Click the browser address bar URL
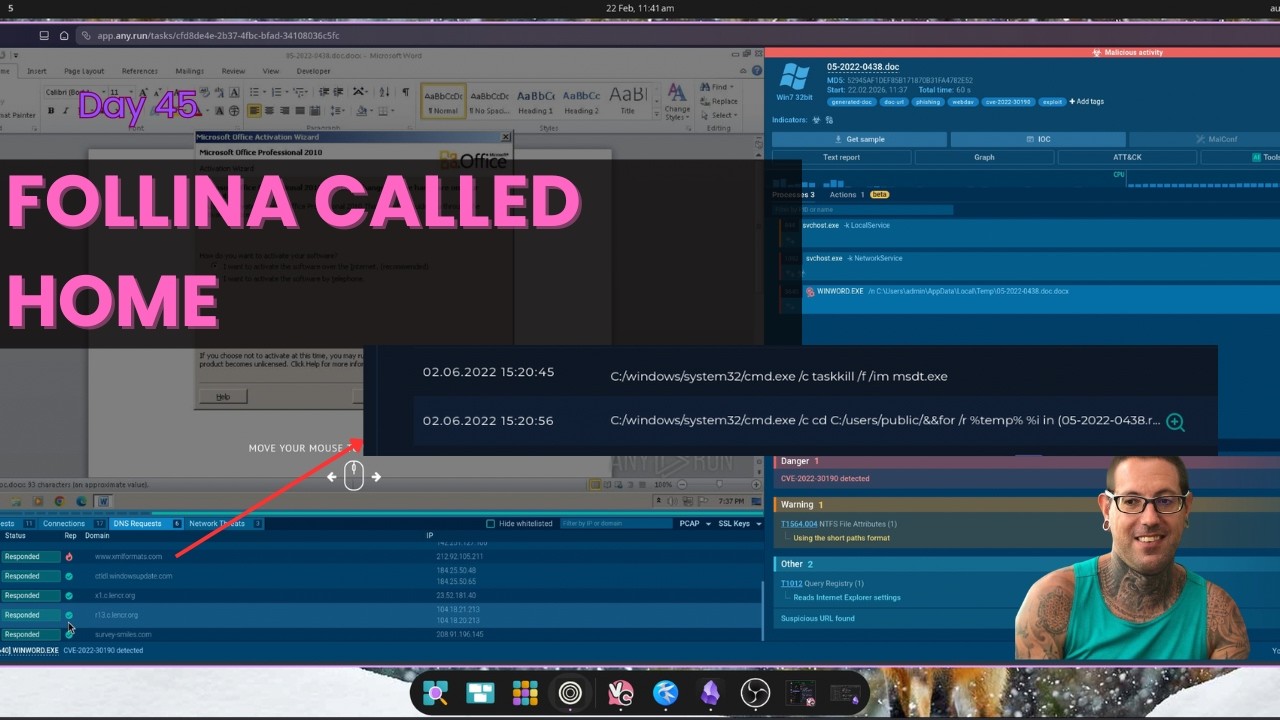1280x720 pixels. pos(218,35)
